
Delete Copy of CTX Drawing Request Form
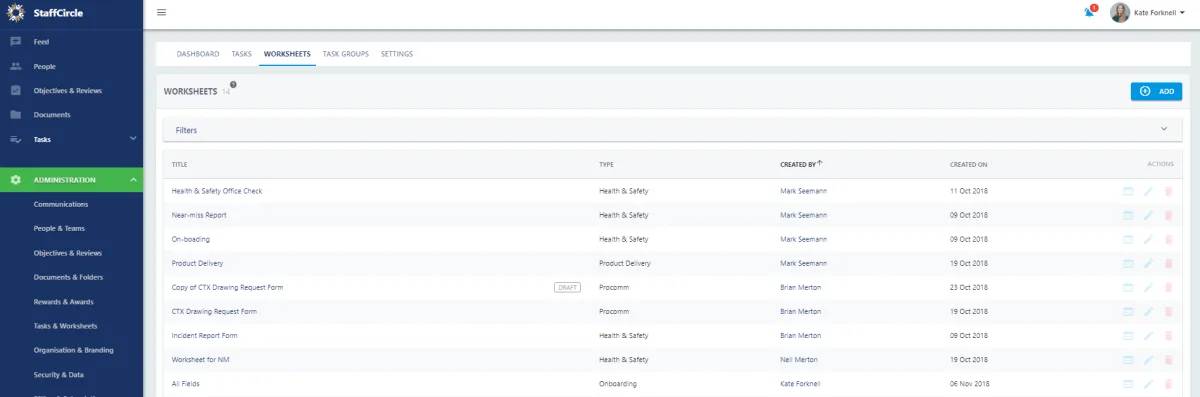click(1168, 287)
